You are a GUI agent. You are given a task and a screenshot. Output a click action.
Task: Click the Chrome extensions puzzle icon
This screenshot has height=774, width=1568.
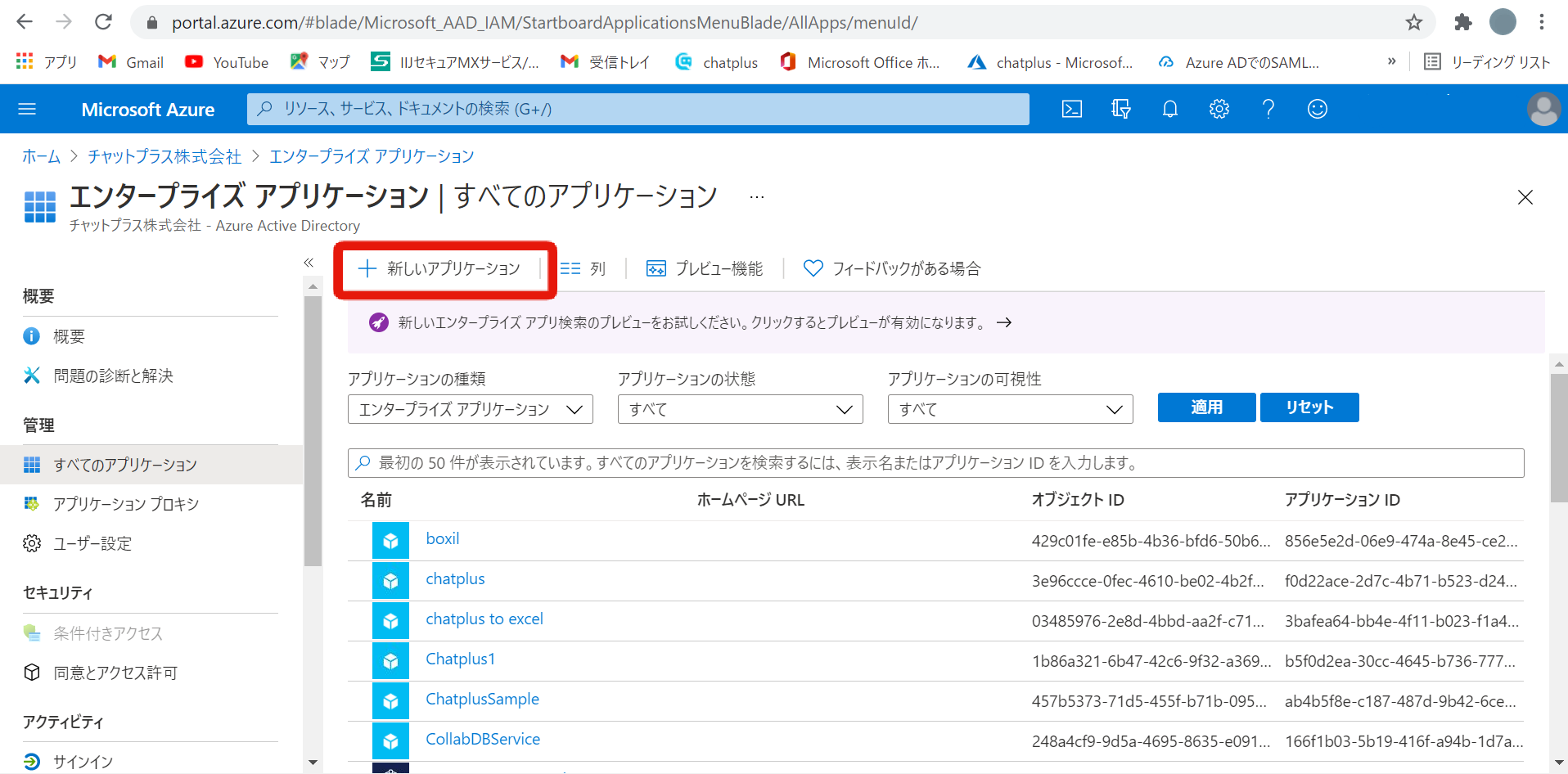[x=1462, y=22]
